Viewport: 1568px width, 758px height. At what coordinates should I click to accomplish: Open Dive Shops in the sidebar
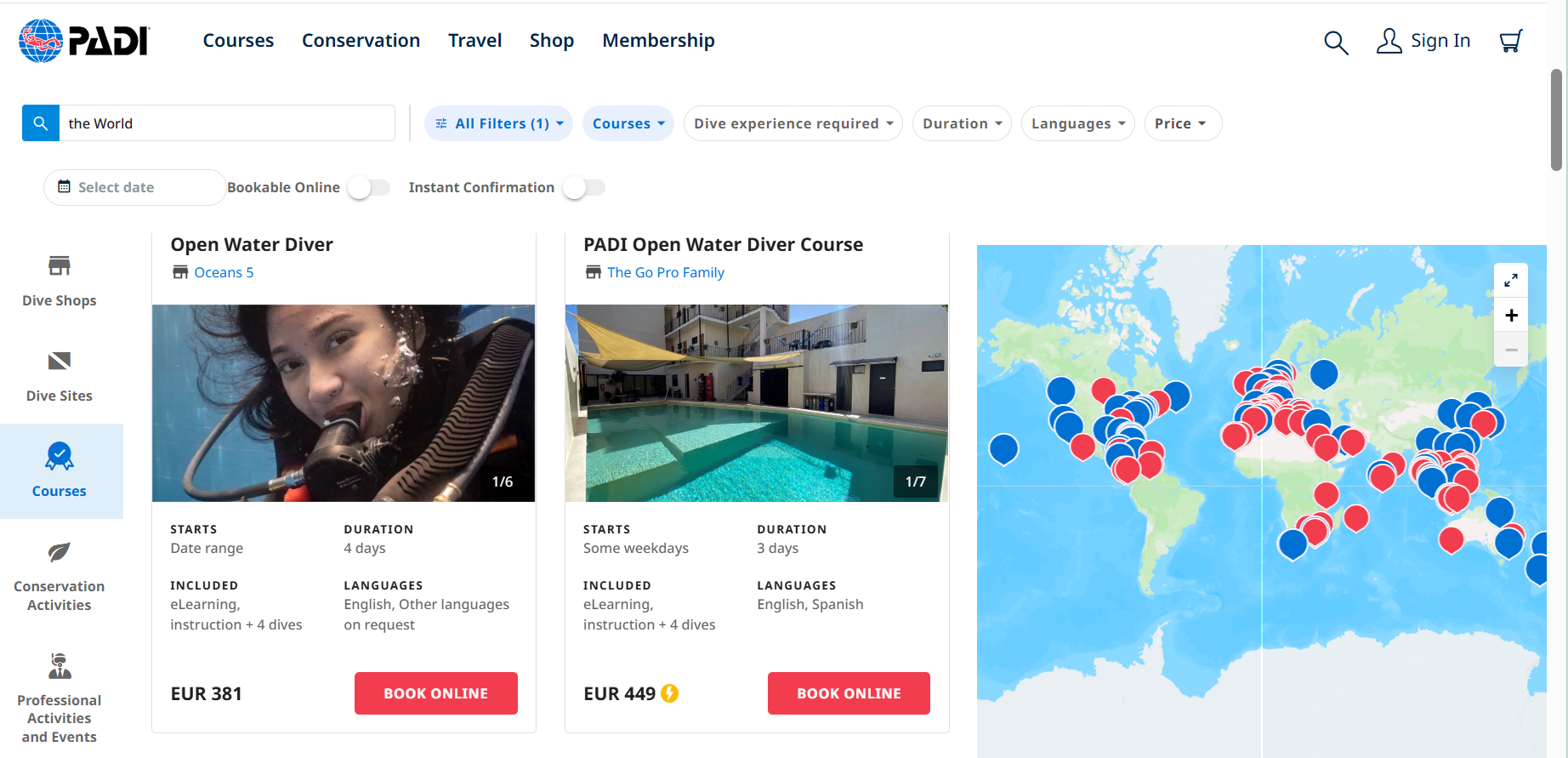pos(60,282)
